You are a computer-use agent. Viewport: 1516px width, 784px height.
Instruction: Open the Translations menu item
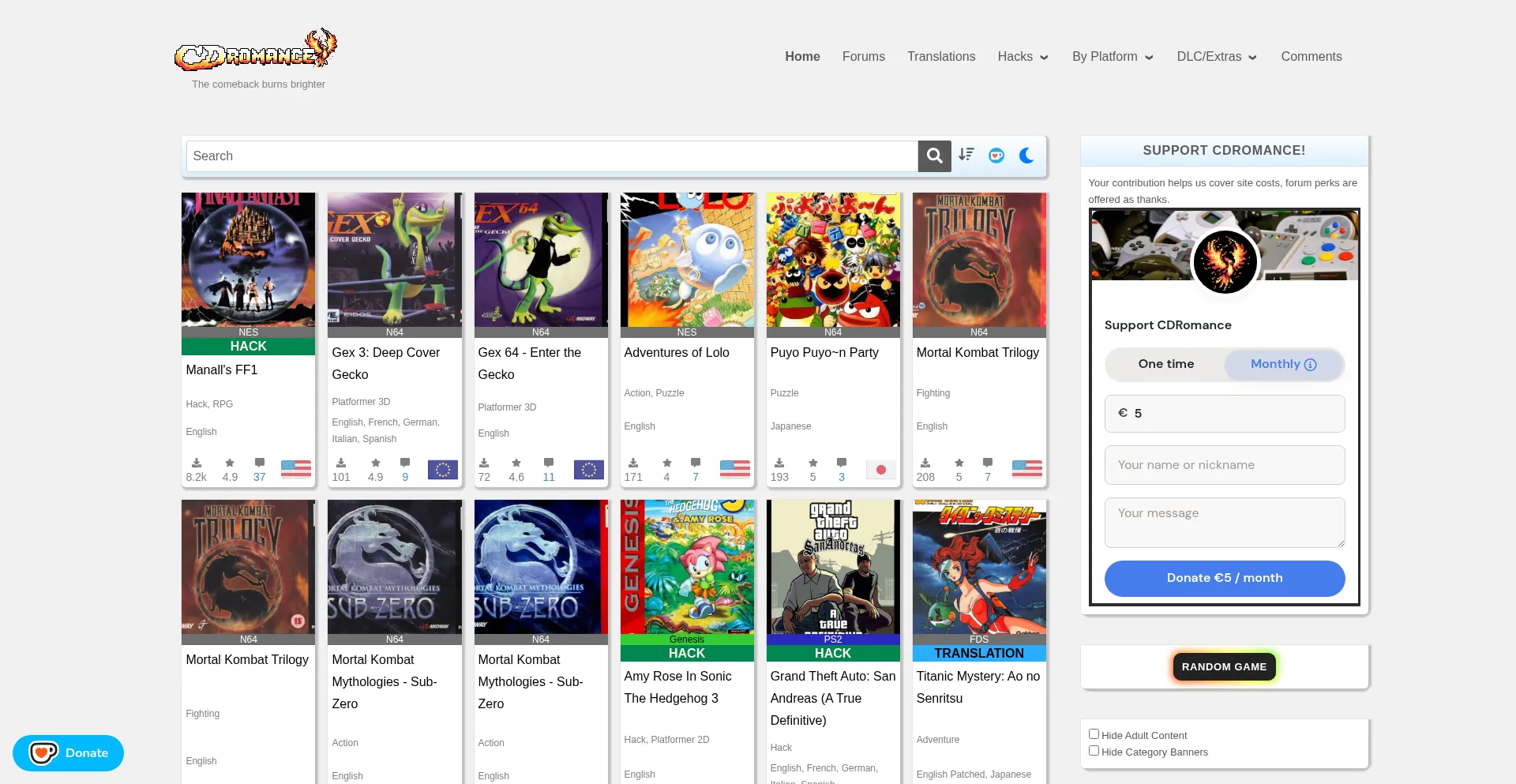[x=940, y=57]
